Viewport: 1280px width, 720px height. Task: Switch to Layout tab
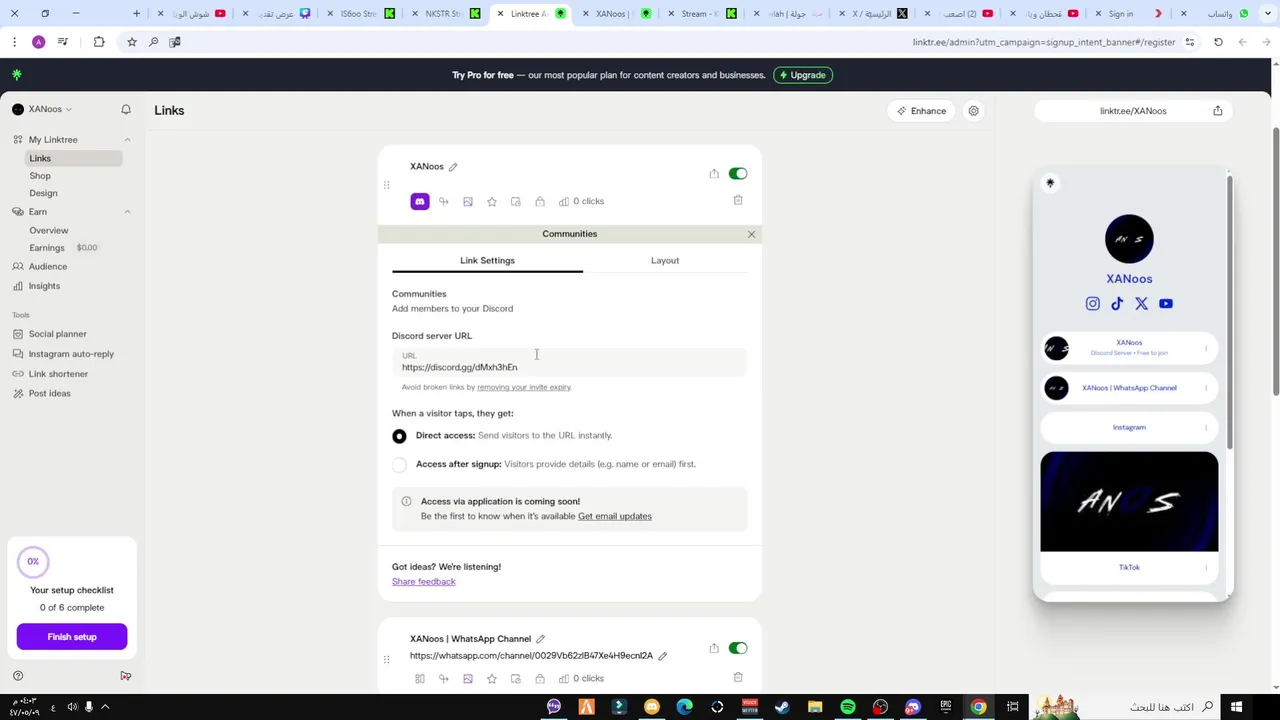point(665,260)
